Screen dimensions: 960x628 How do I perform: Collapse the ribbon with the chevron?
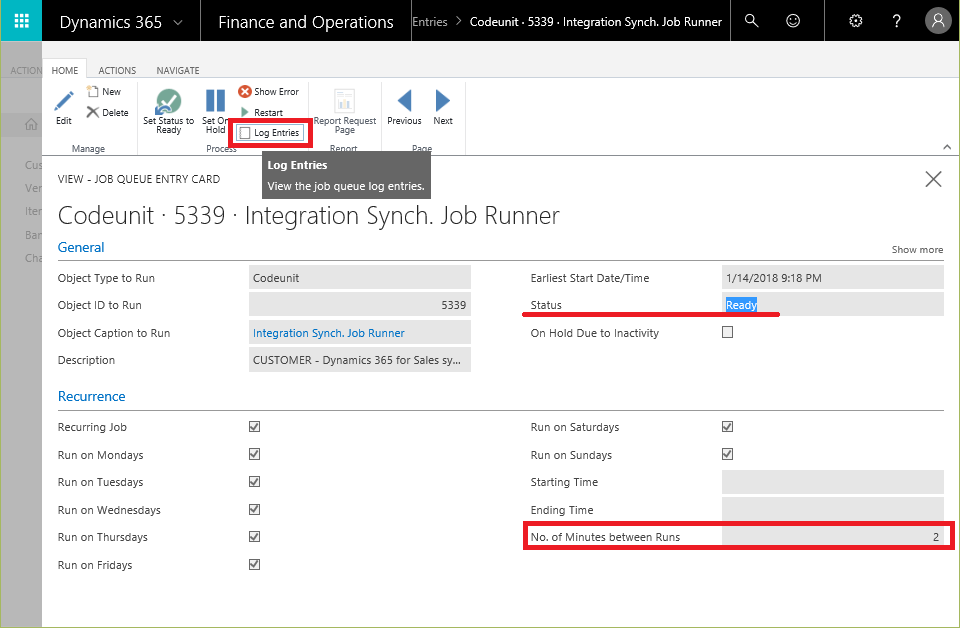coord(947,147)
